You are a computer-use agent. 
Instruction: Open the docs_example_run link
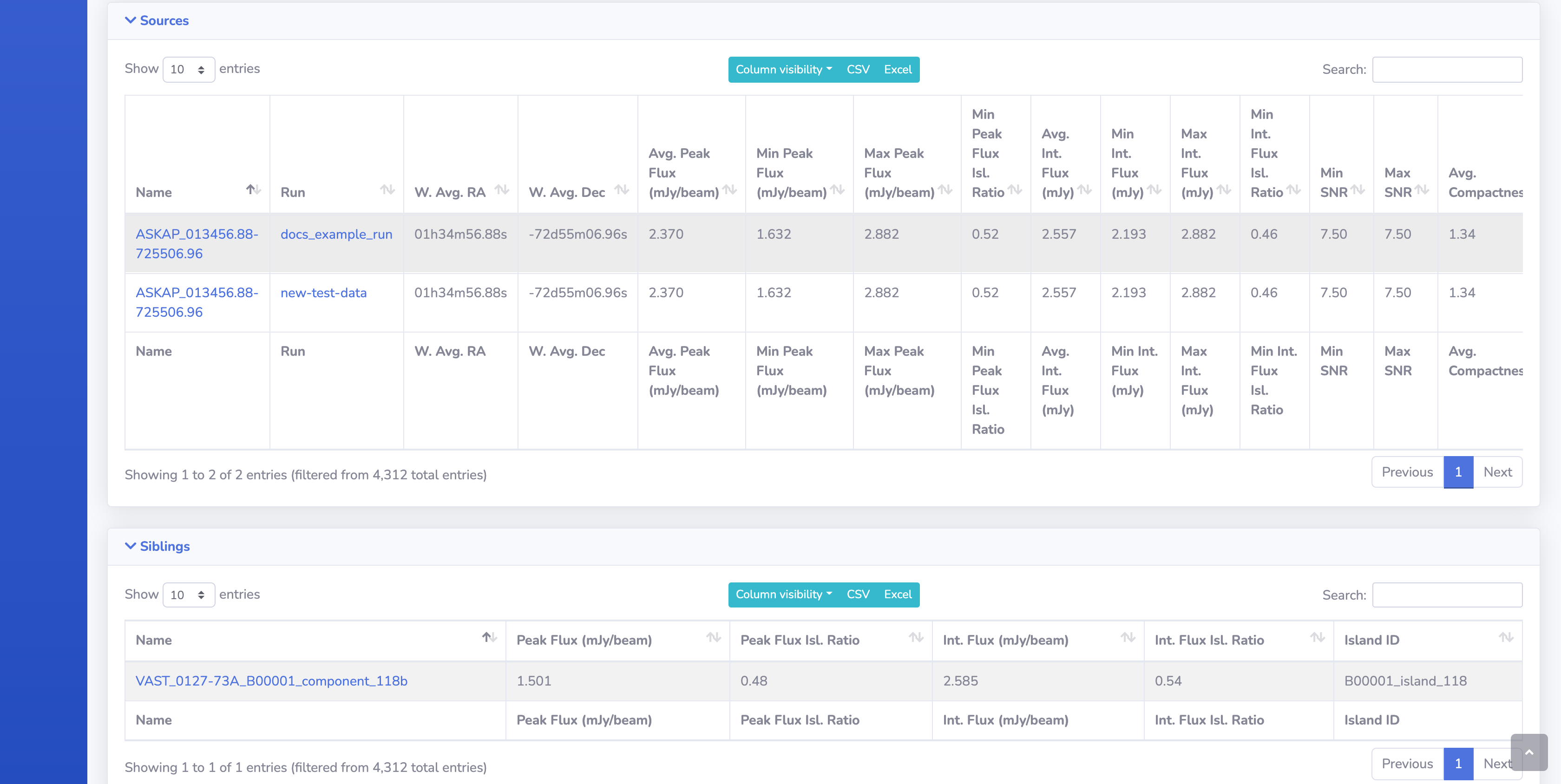[336, 234]
